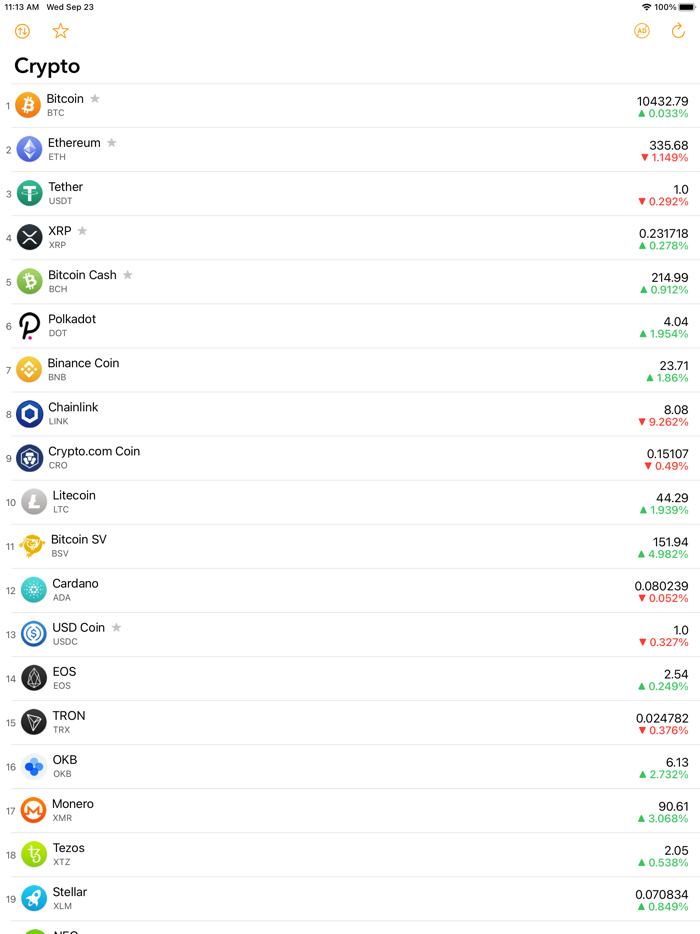Click the Tether coin logo

pyautogui.click(x=27, y=193)
